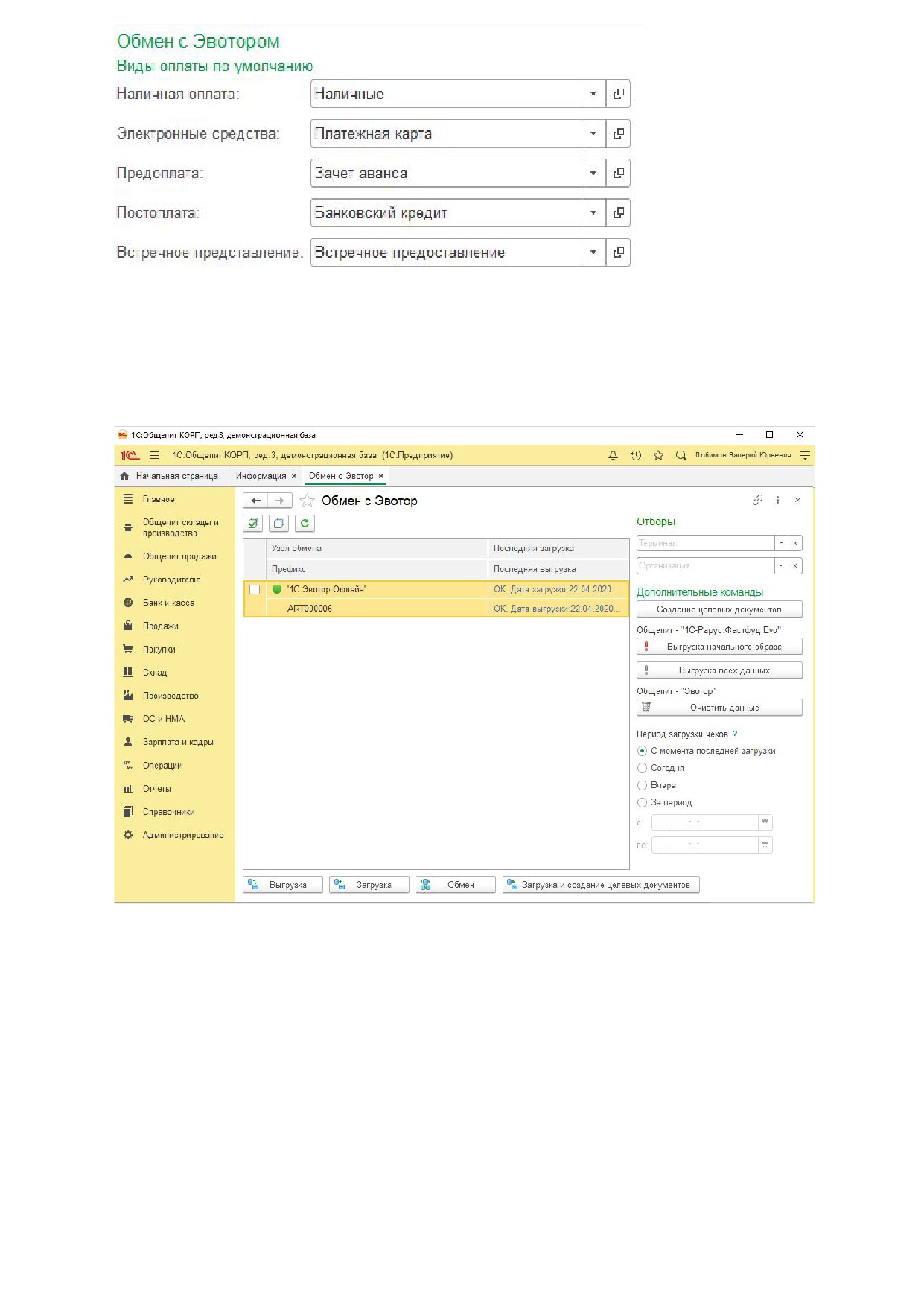
Task: Open history clock icon
Action: [x=636, y=455]
